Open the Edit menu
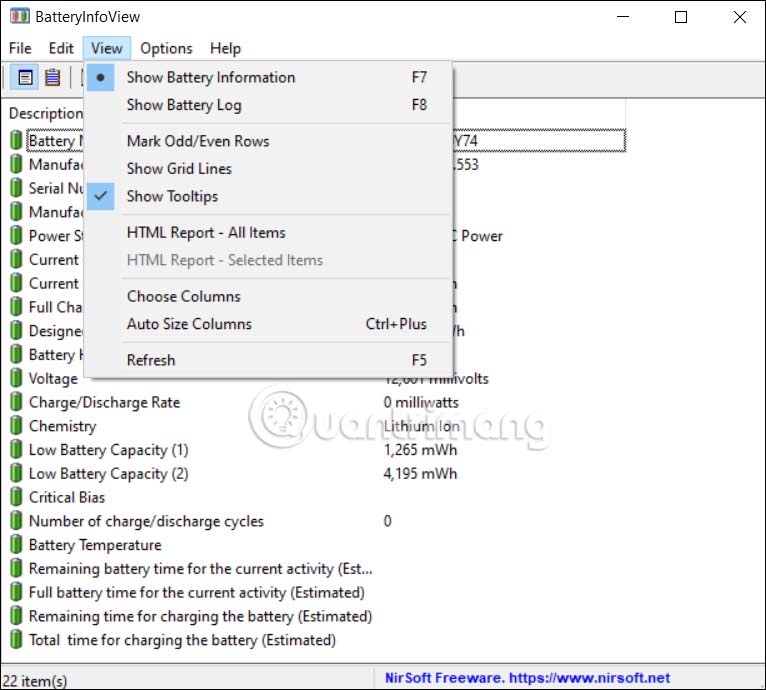The width and height of the screenshot is (766, 690). (x=61, y=48)
